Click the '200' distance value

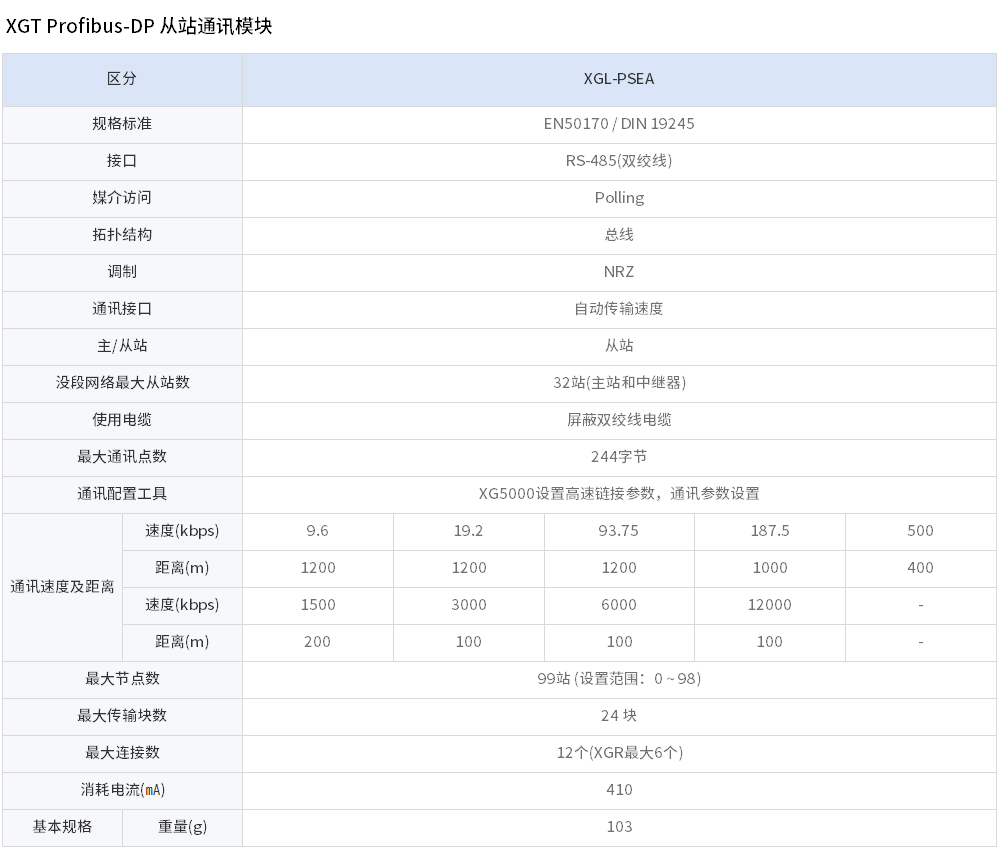click(318, 642)
